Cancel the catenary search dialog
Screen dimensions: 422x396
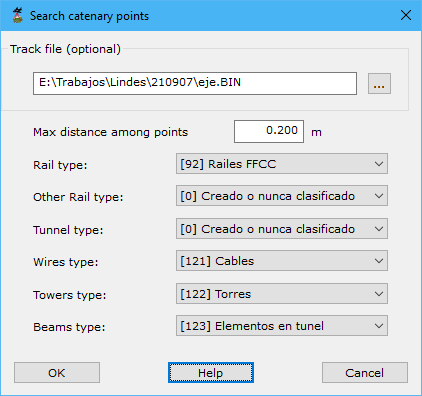click(365, 373)
